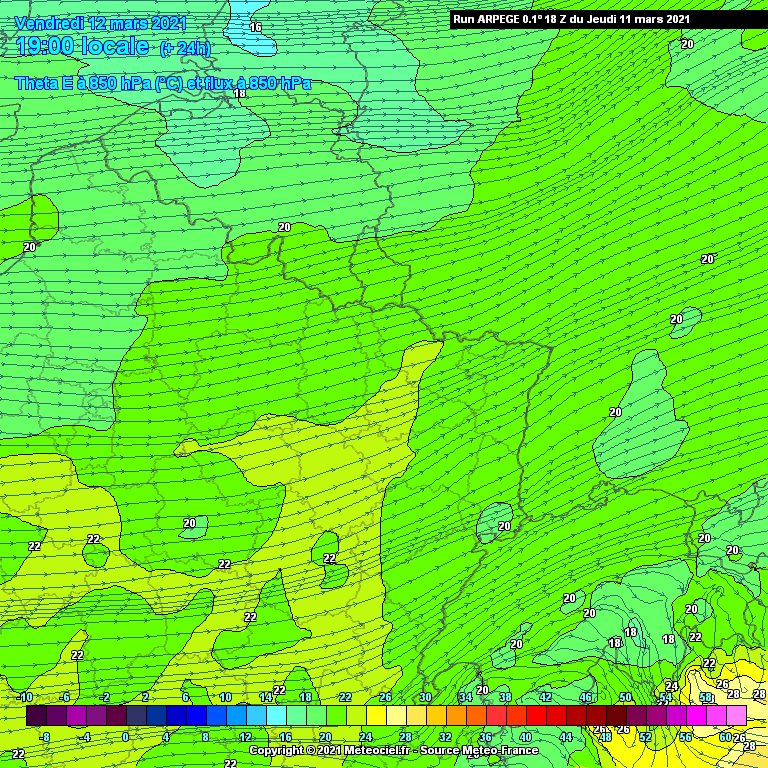Click the 20 label at the top right corner
Image resolution: width=768 pixels, height=768 pixels.
pyautogui.click(x=687, y=44)
